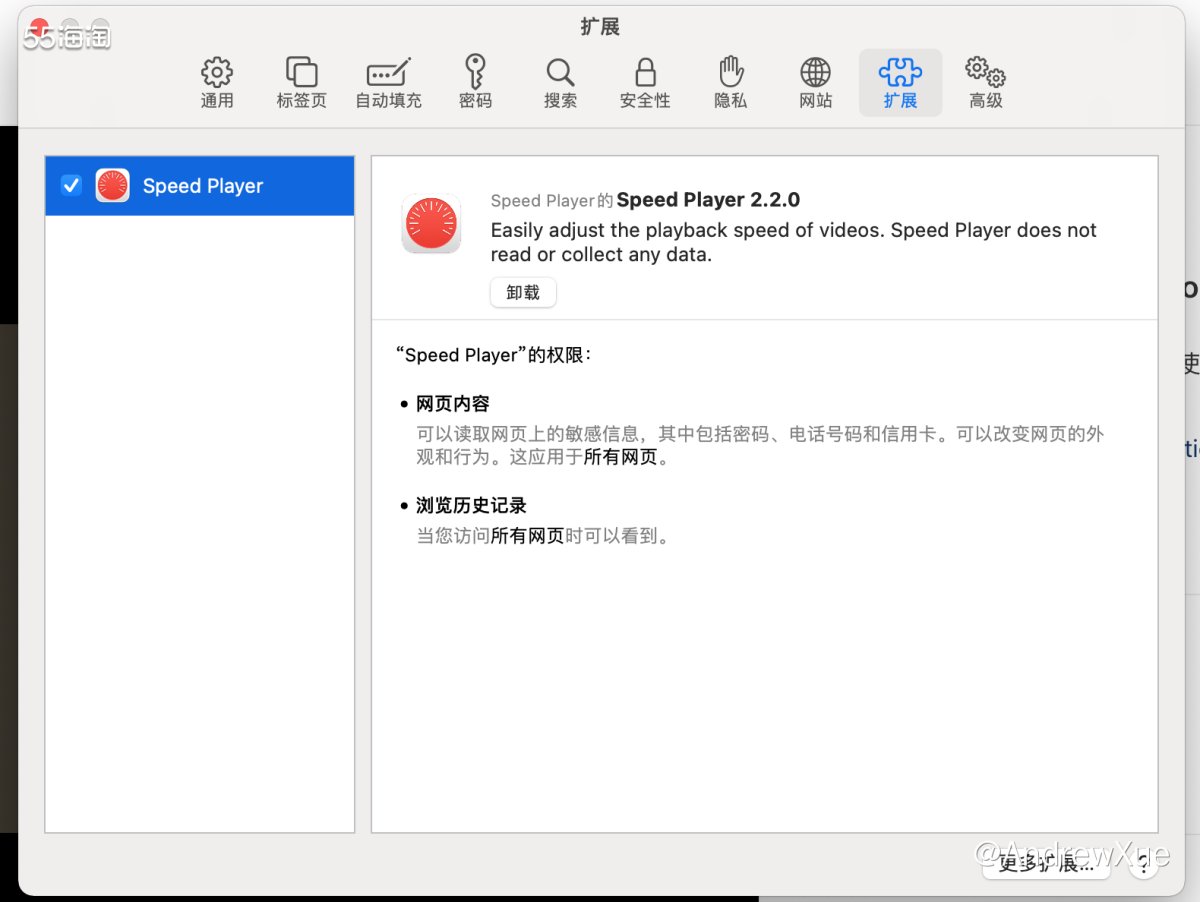The image size is (1200, 902).
Task: Click the 更多扩展 more extensions button
Action: tap(1046, 864)
